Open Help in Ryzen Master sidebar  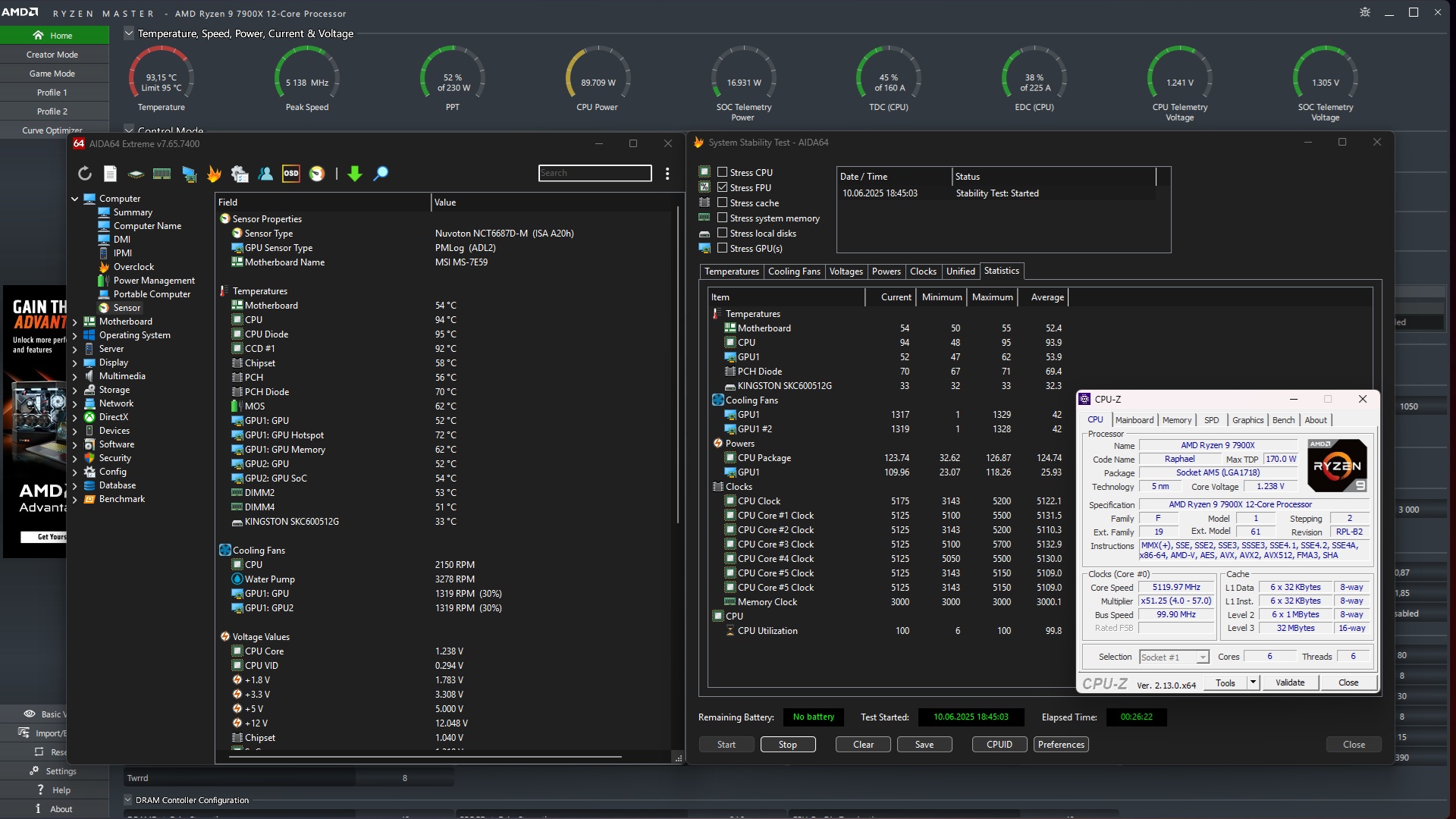point(54,790)
